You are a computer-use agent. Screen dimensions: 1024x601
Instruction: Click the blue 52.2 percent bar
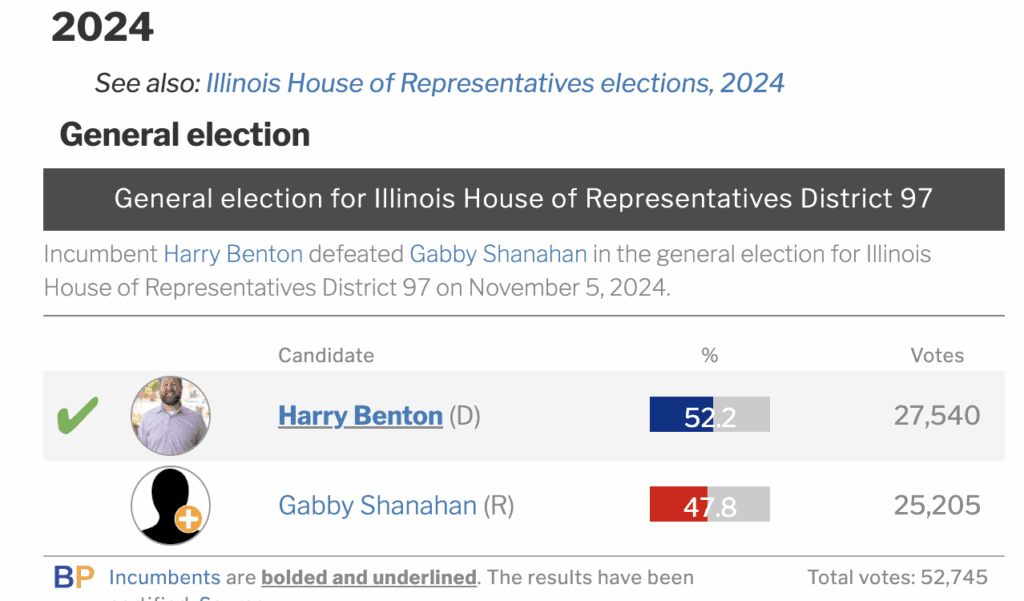(x=682, y=416)
